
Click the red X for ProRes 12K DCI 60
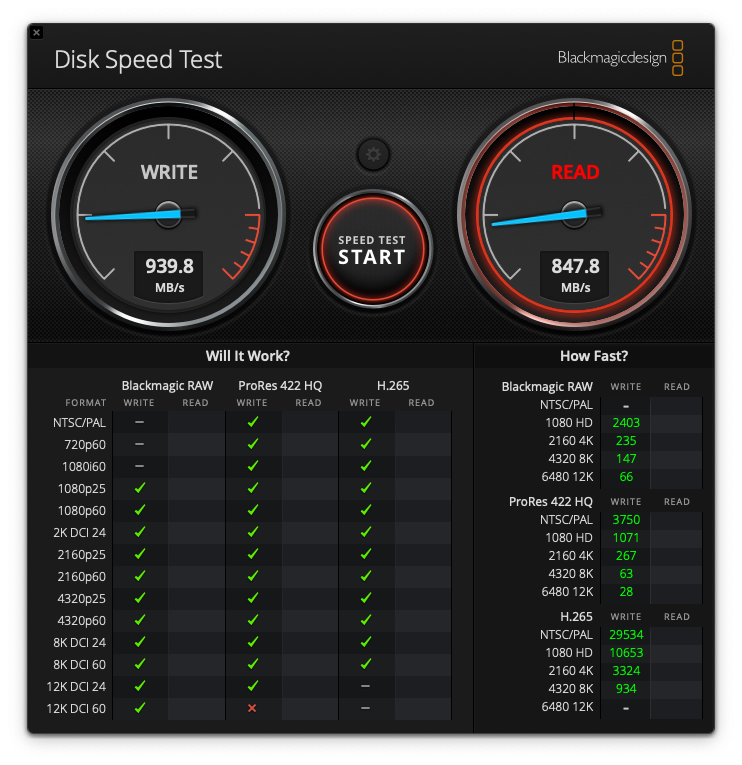point(252,708)
